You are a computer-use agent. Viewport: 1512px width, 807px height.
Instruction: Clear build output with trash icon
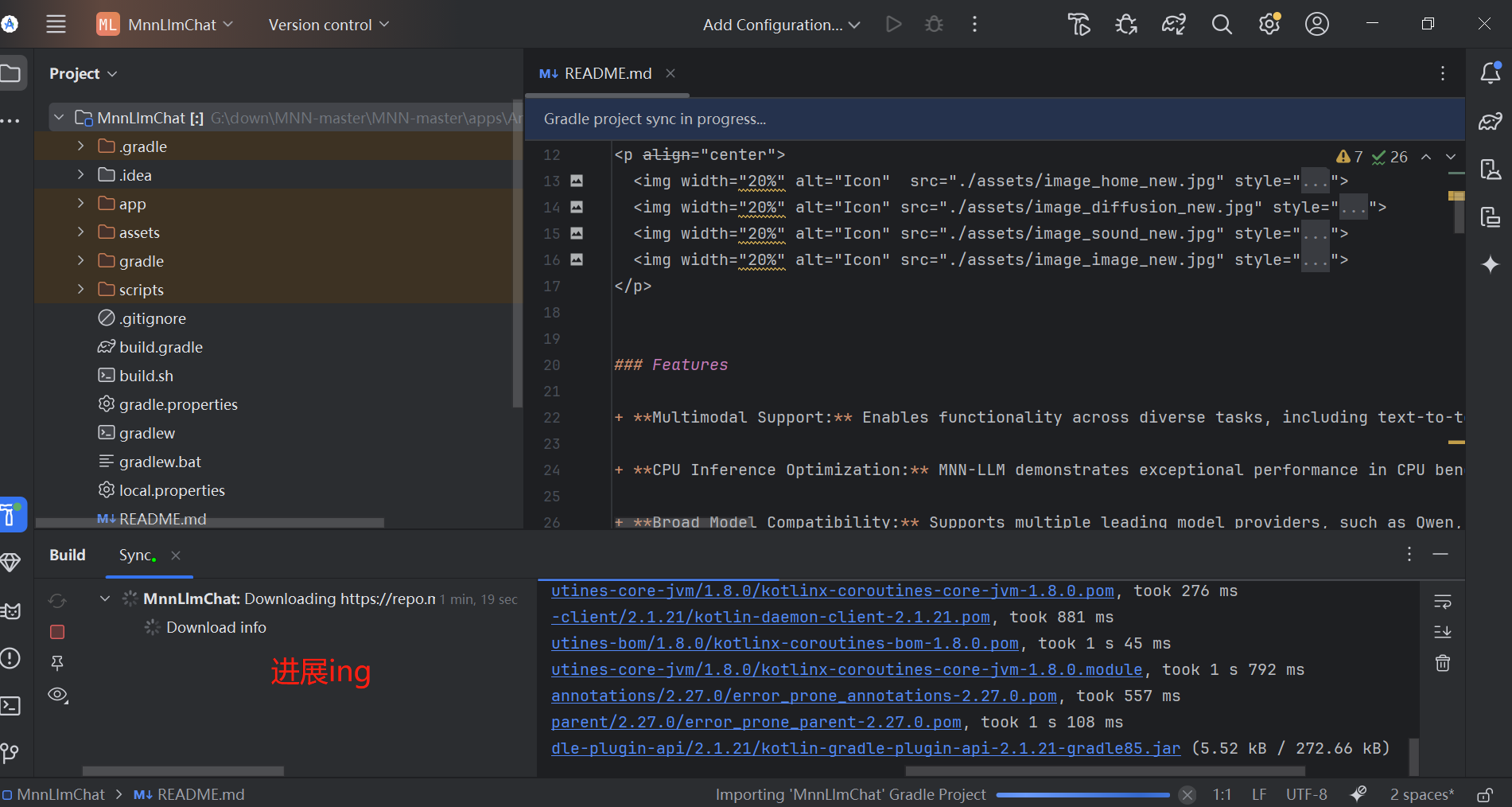1443,663
